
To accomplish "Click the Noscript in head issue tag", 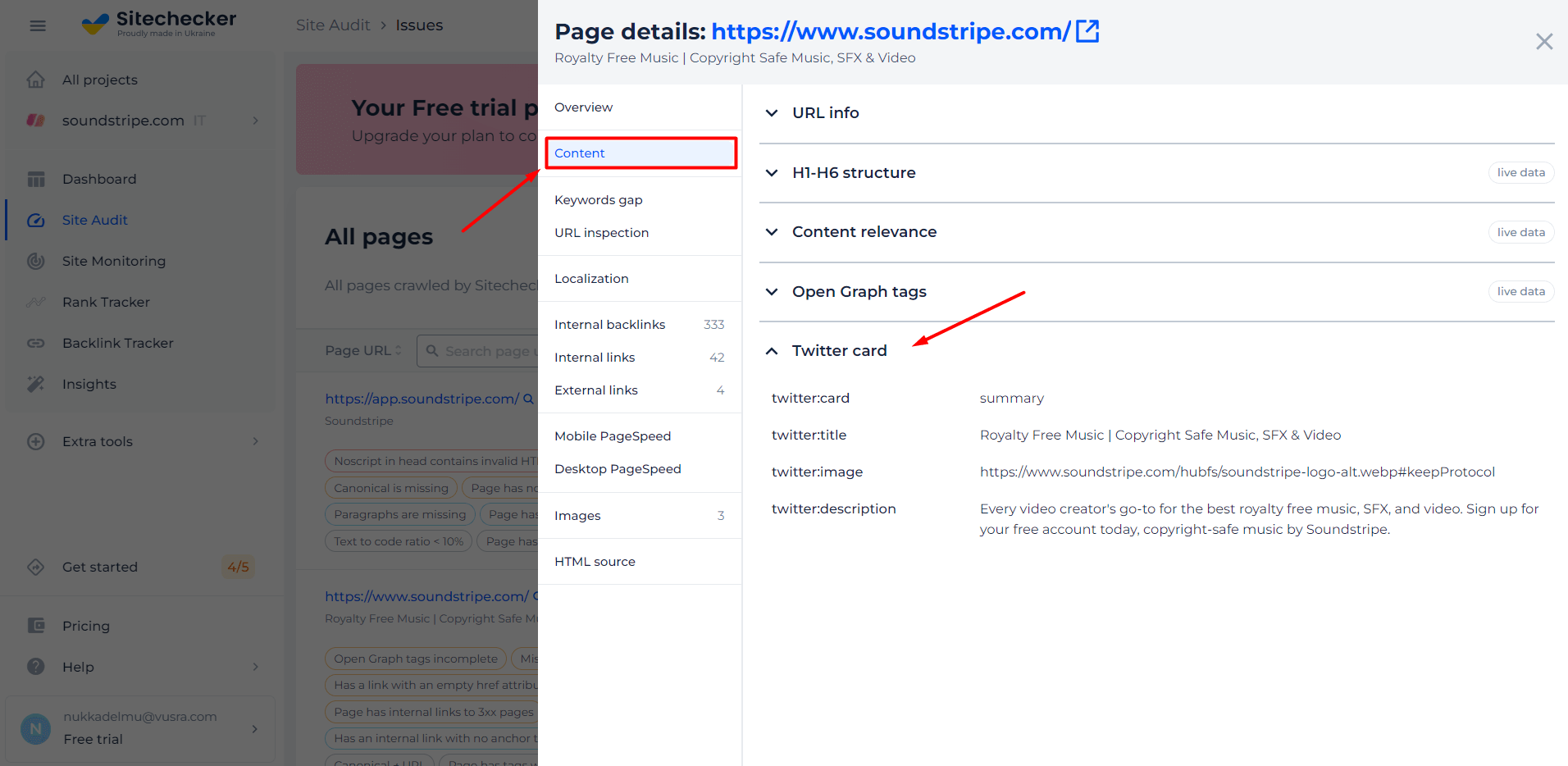I will point(431,461).
